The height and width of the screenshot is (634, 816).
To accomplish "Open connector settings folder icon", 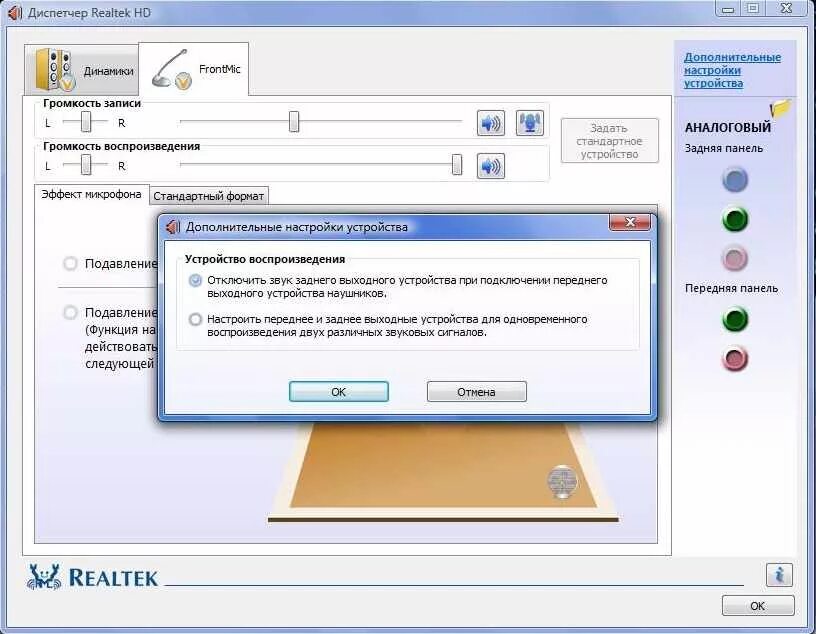I will click(x=781, y=108).
